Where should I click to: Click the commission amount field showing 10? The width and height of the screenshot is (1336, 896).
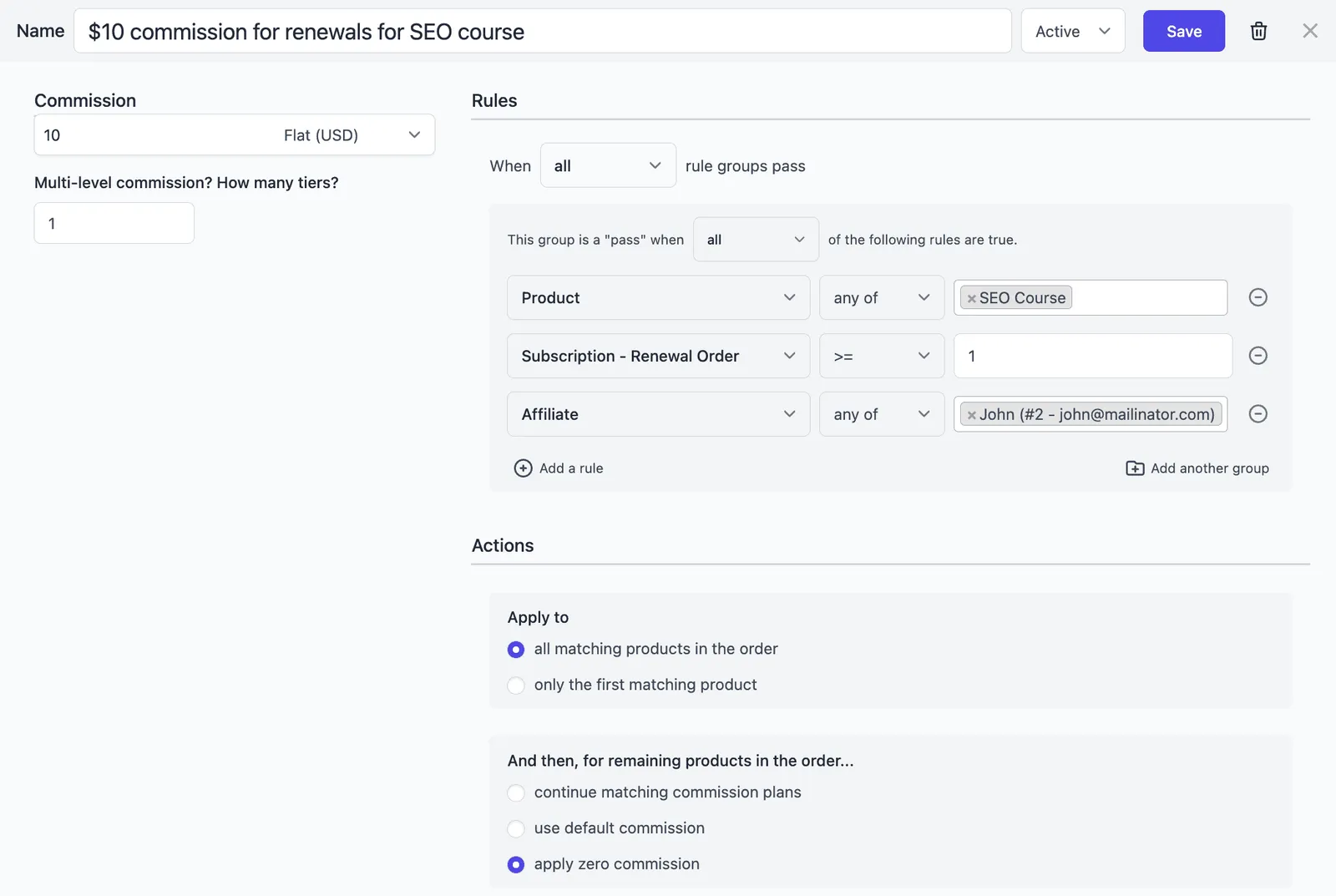tap(154, 135)
